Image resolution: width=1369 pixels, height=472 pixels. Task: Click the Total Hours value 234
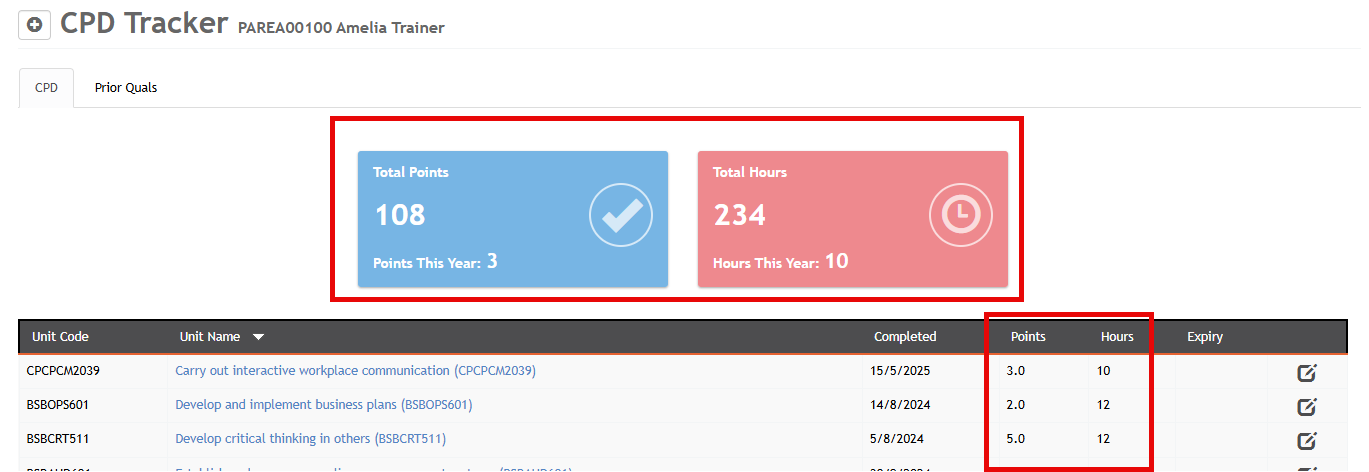(x=740, y=215)
